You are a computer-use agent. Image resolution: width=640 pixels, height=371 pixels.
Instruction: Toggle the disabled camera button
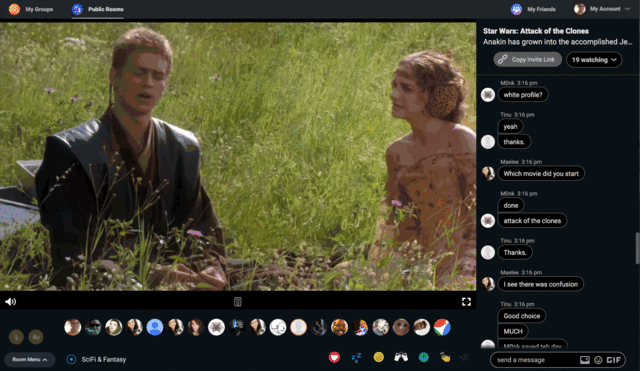36,337
